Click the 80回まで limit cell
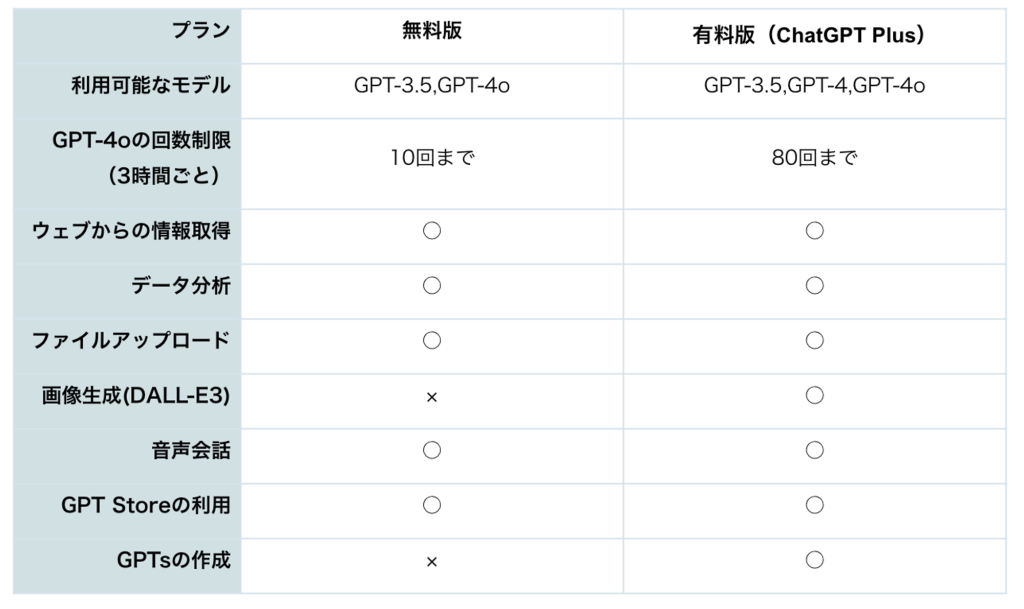Screen dimensions: 1024x609 coord(814,158)
